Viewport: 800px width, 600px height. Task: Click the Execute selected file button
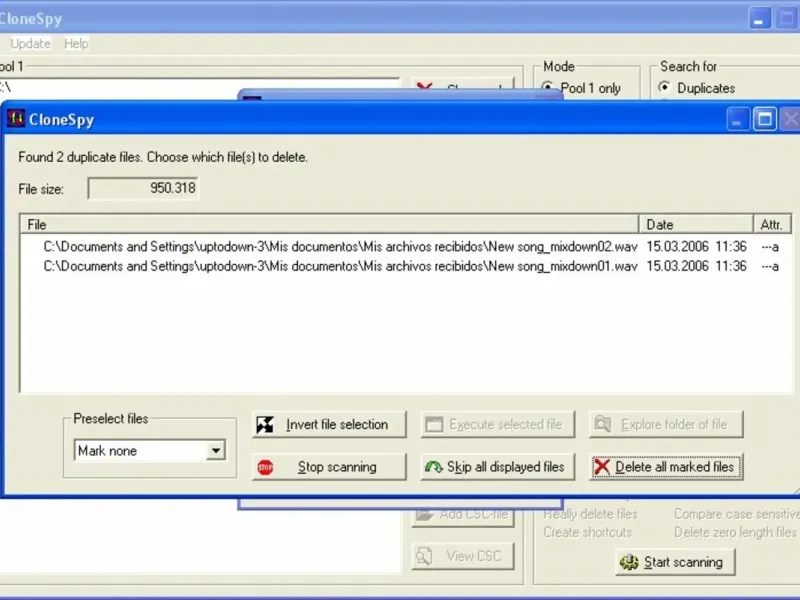497,424
